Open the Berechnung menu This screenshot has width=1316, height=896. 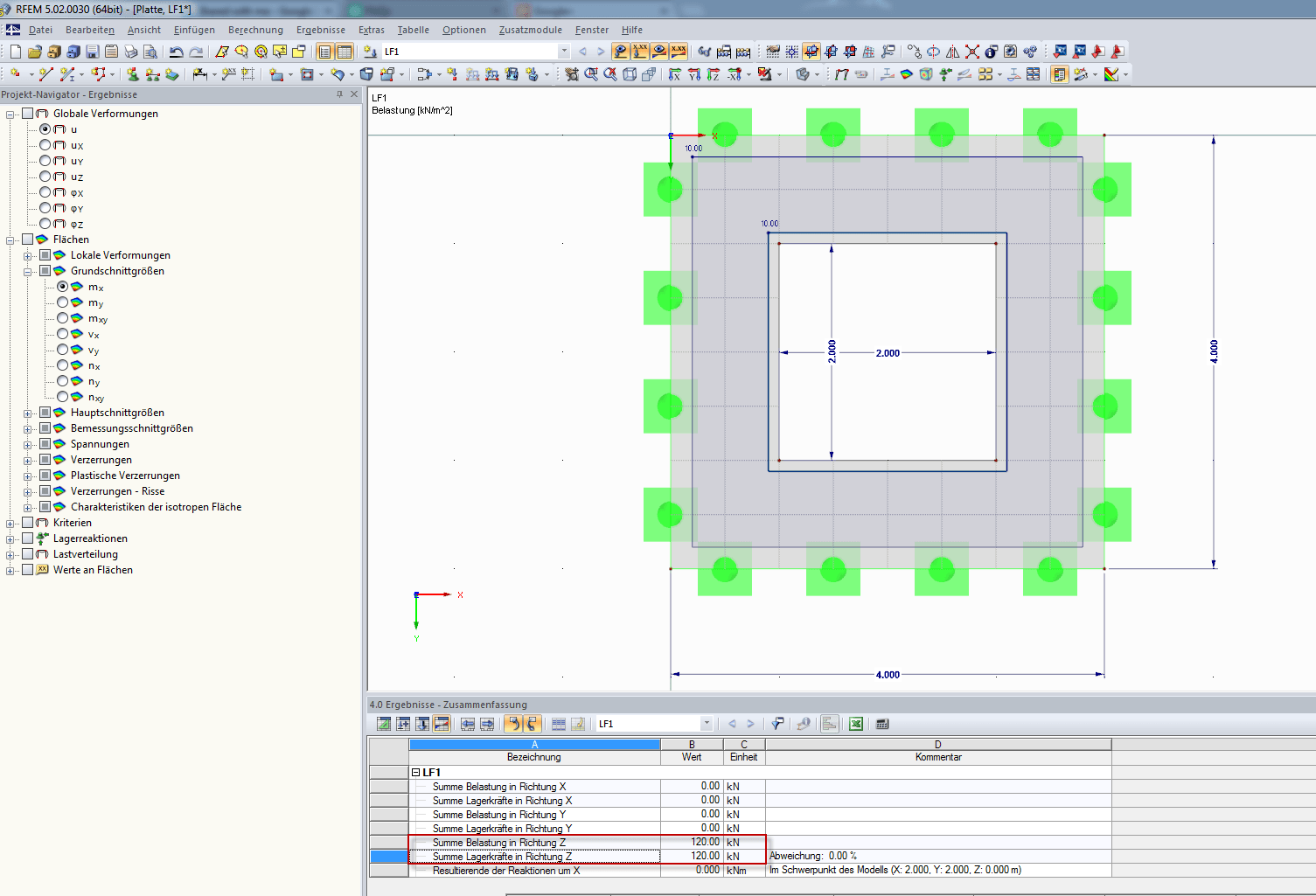[255, 30]
